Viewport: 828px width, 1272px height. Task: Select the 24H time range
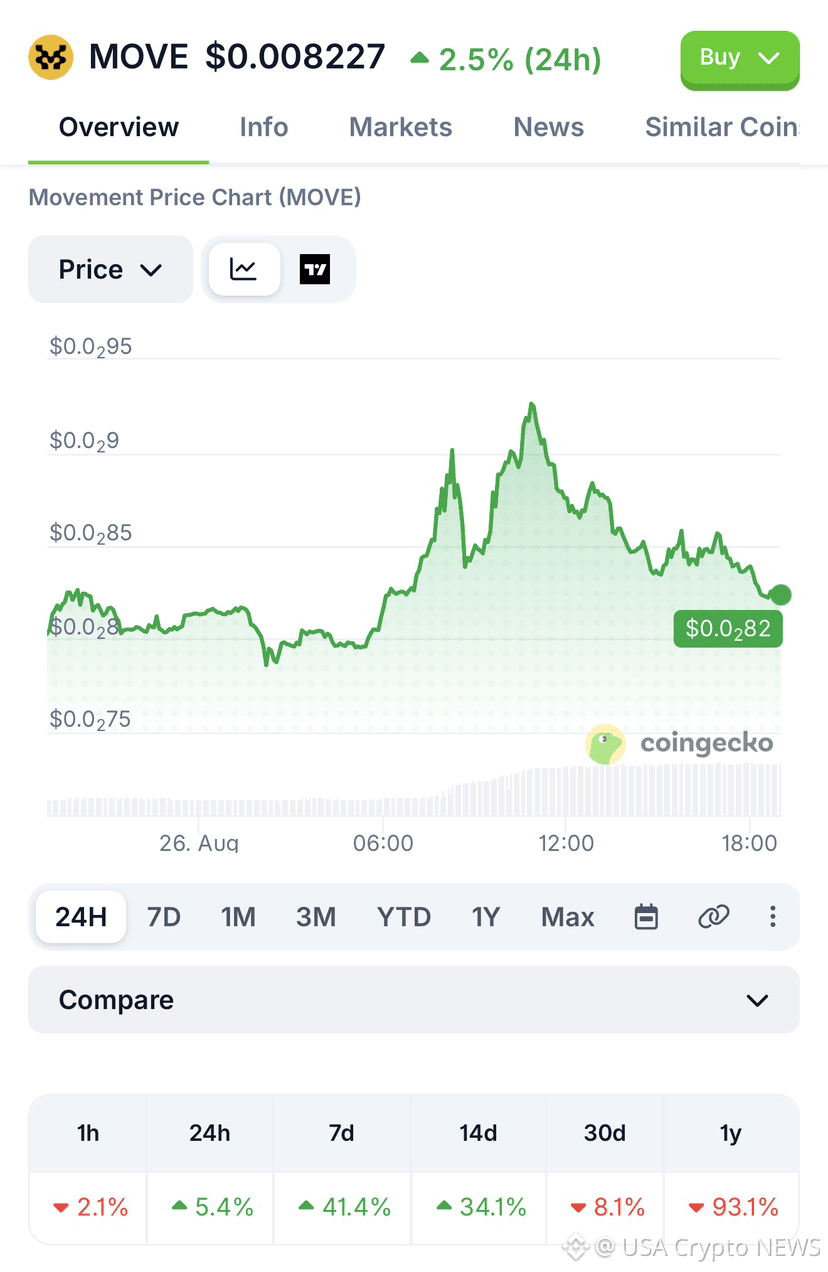tap(81, 917)
